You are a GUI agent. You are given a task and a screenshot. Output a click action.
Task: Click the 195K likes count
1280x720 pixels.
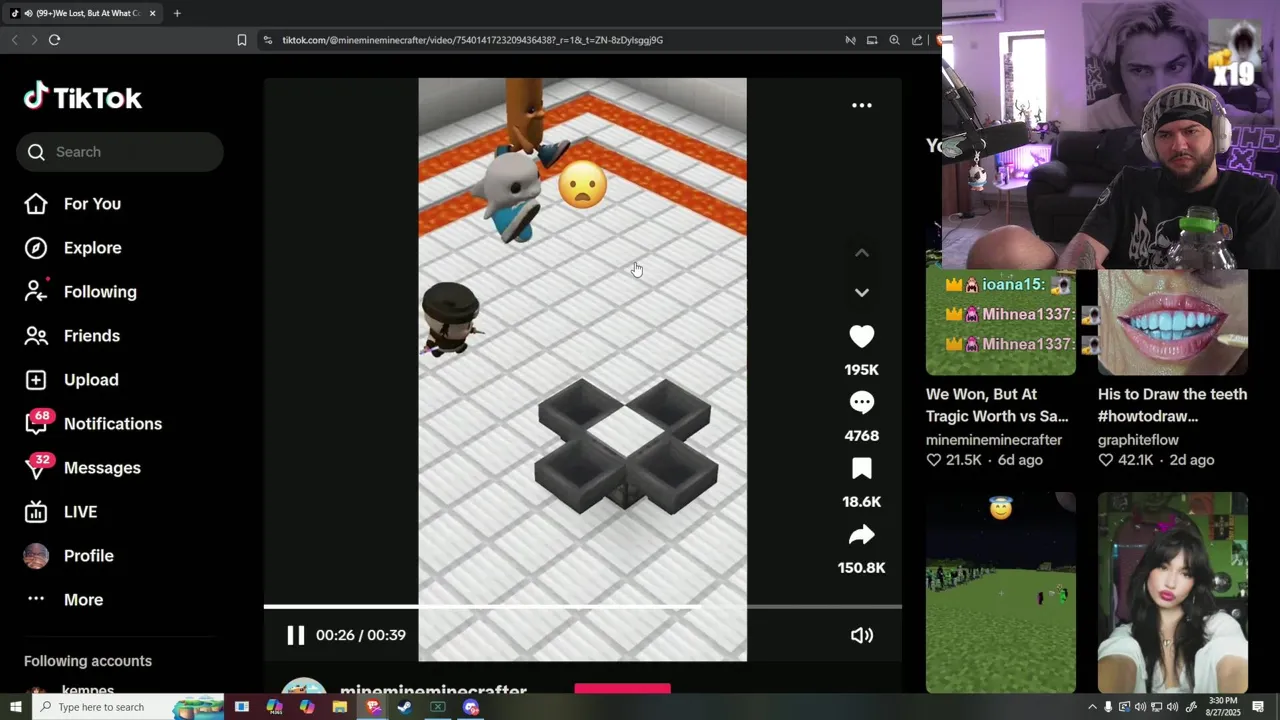click(x=861, y=370)
